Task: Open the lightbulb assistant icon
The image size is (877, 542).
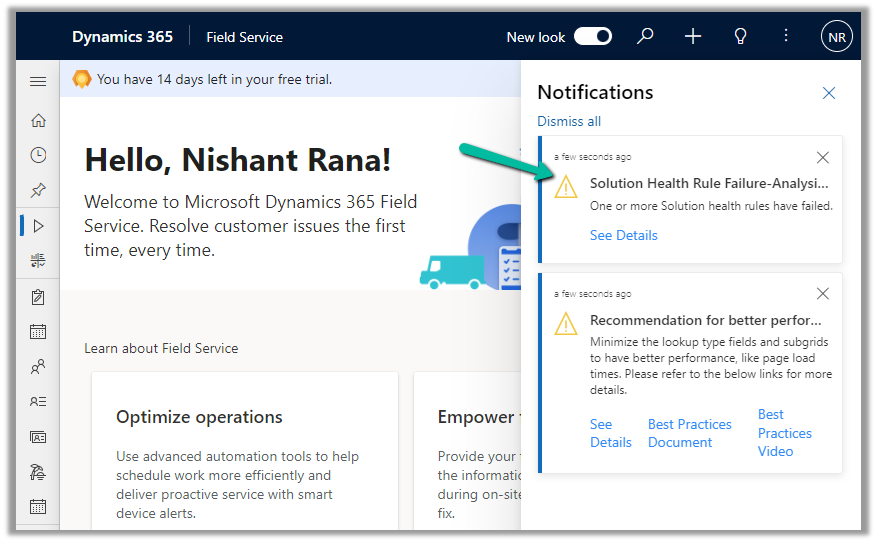Action: [740, 37]
